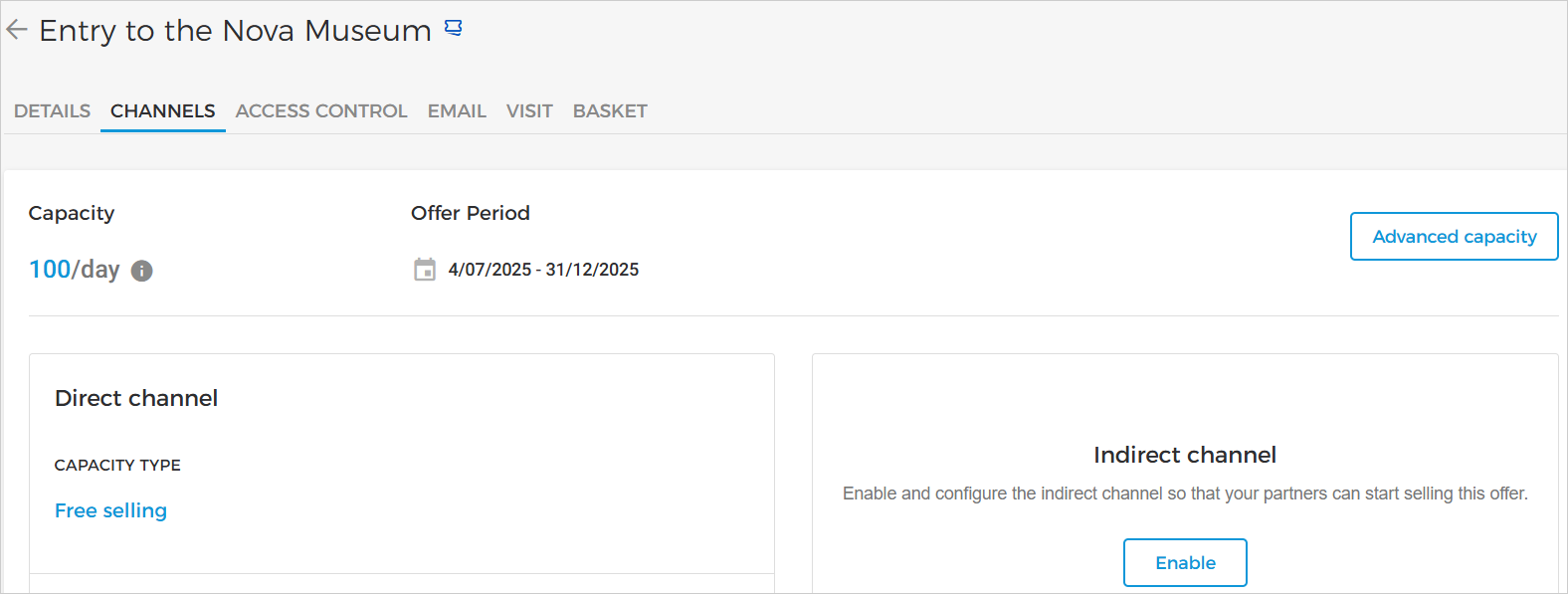Open the Basket tab
Screen dimensions: 1568x594
[610, 111]
